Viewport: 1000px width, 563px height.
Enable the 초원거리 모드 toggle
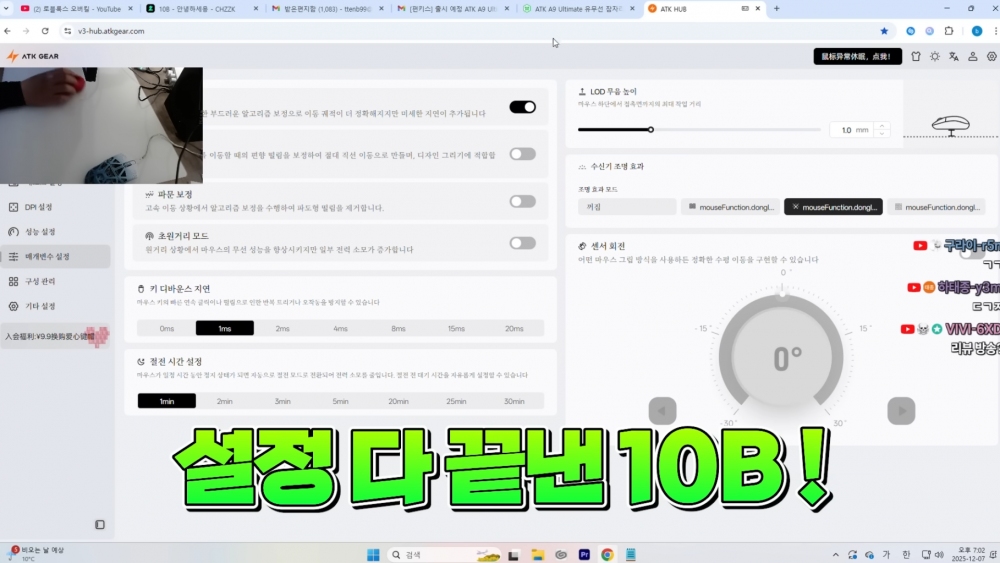pos(522,242)
